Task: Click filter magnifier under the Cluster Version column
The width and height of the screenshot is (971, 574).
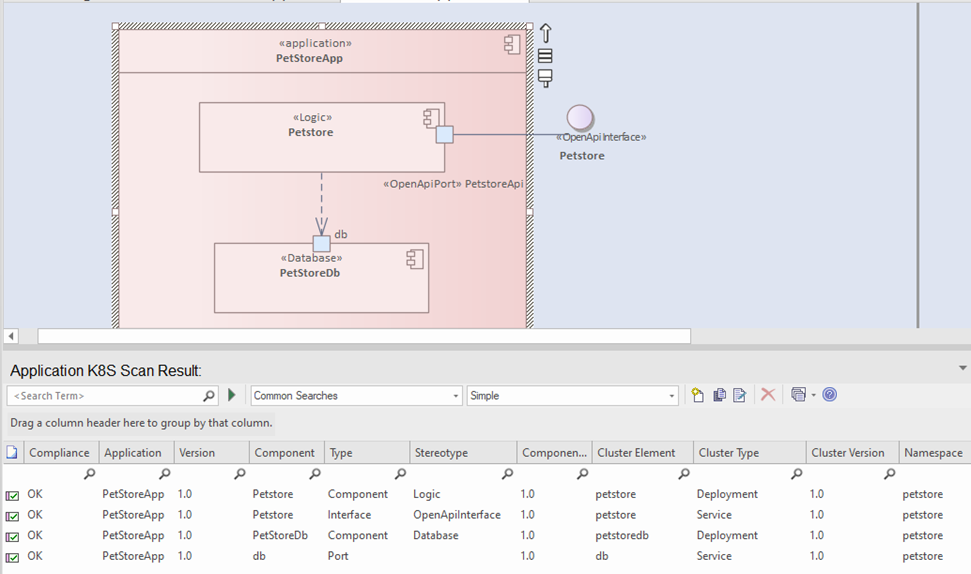Action: click(889, 474)
